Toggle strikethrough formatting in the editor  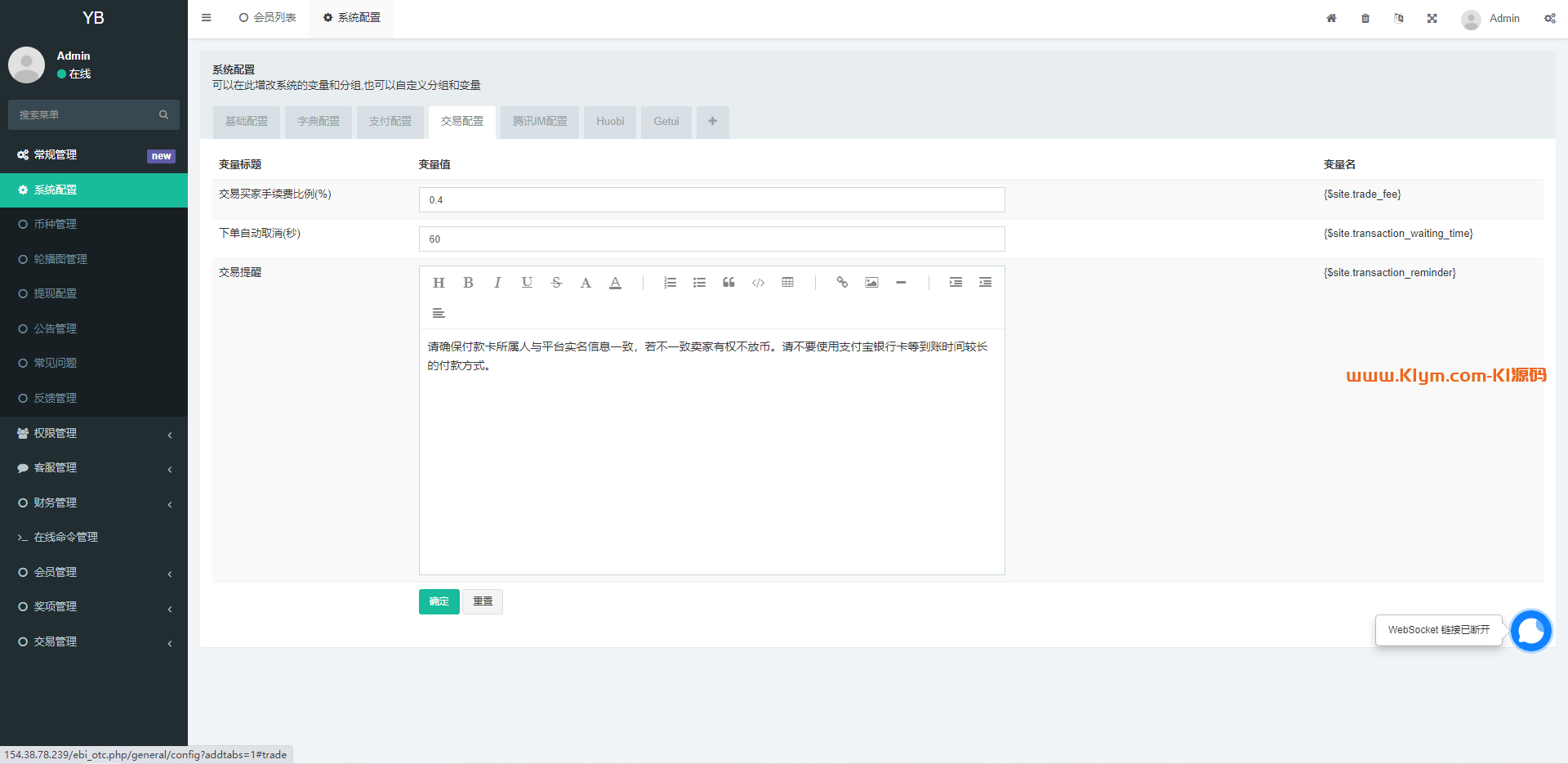[556, 283]
